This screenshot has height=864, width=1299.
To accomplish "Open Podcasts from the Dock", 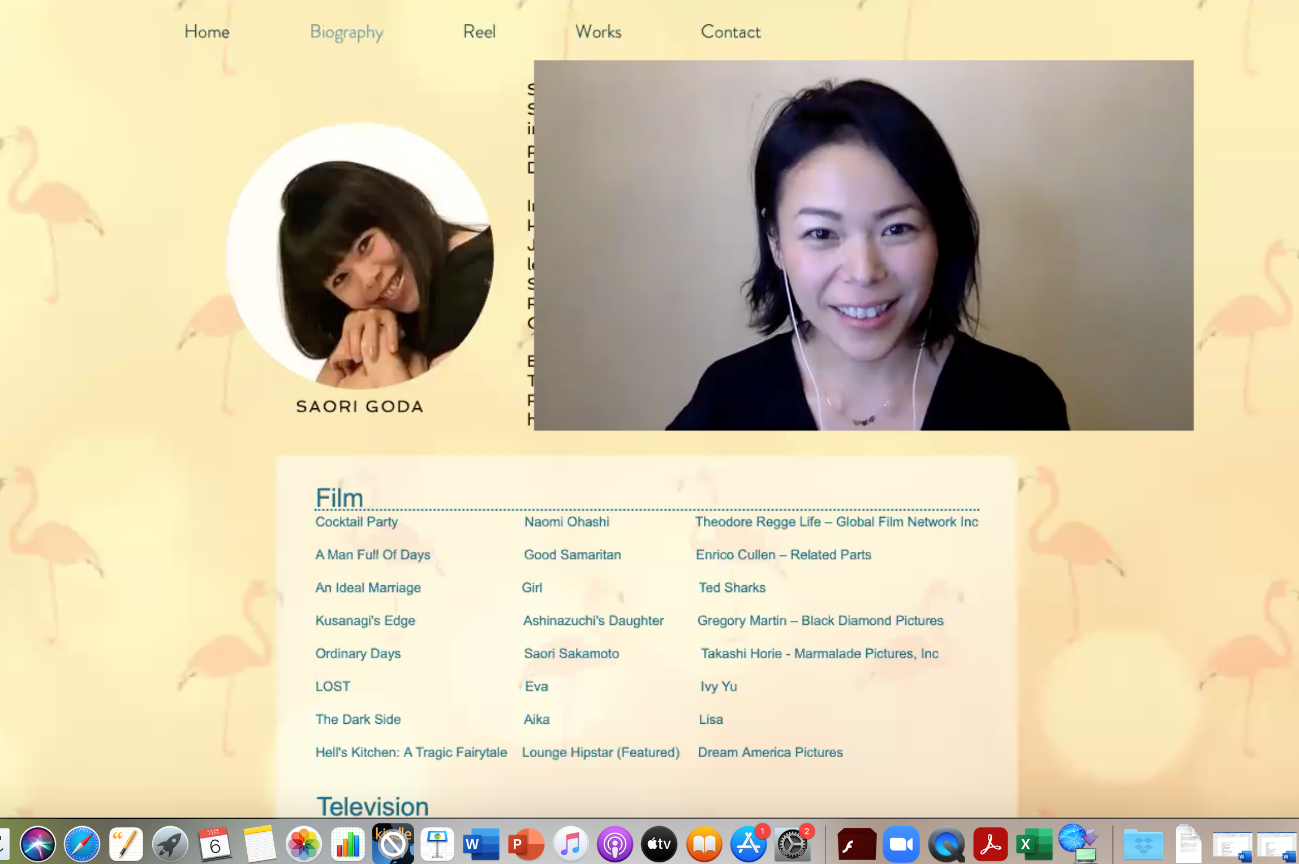I will click(x=615, y=844).
